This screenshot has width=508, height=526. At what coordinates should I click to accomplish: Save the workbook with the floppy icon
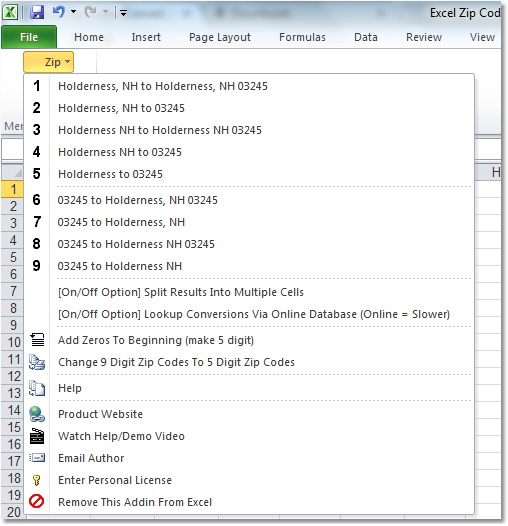(37, 13)
